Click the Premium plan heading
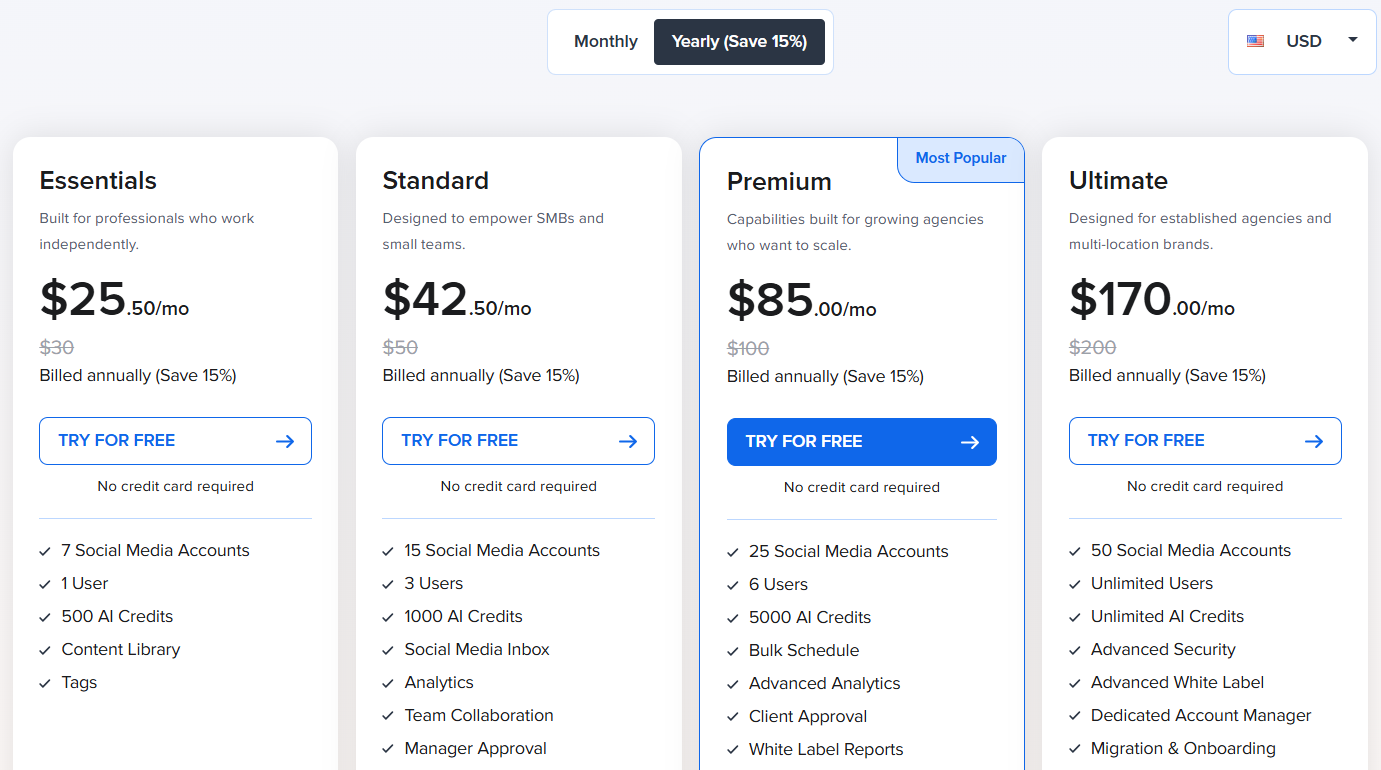The height and width of the screenshot is (770, 1381). pyautogui.click(x=779, y=181)
